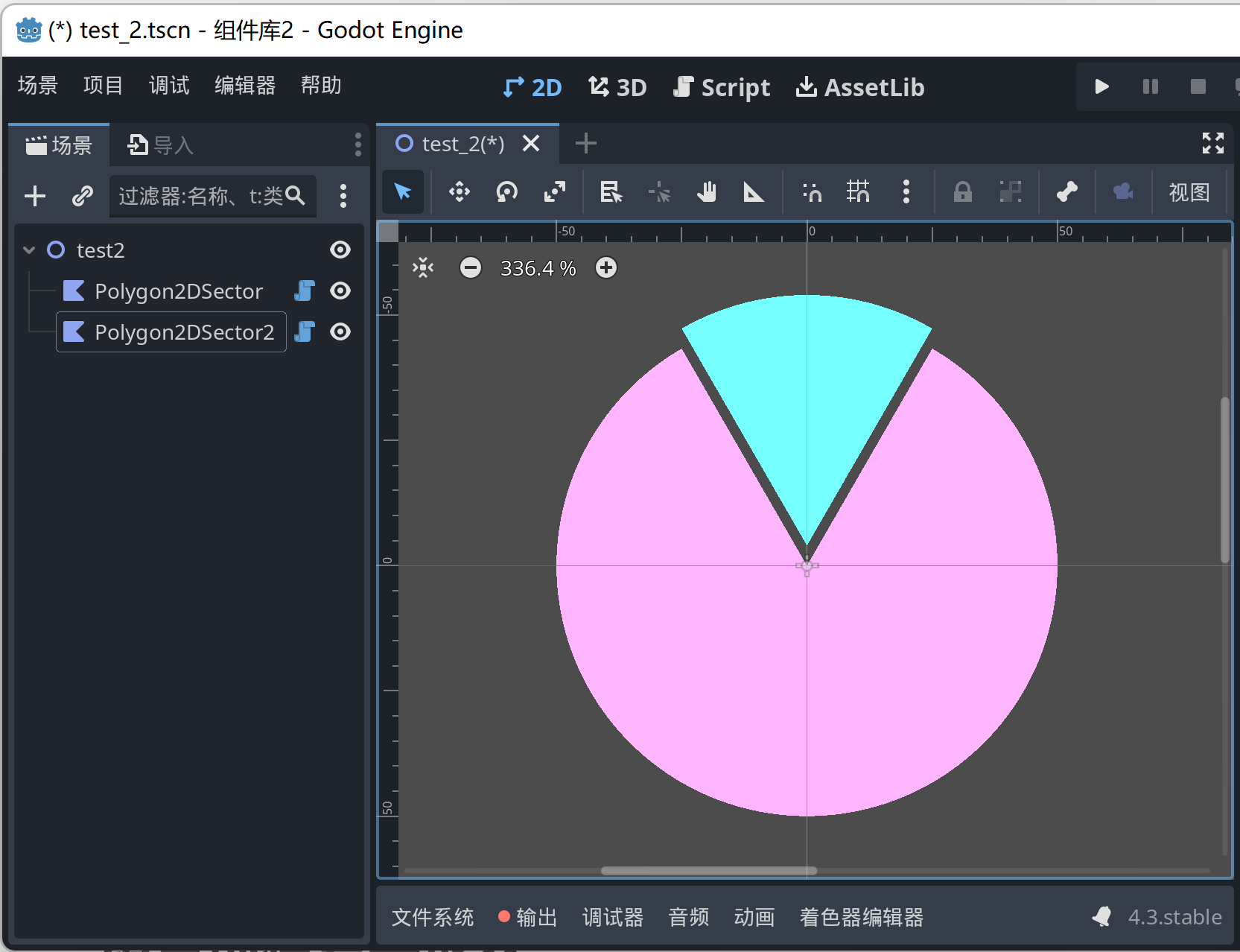The width and height of the screenshot is (1240, 952).
Task: Instantiate child scene link icon
Action: (x=82, y=196)
